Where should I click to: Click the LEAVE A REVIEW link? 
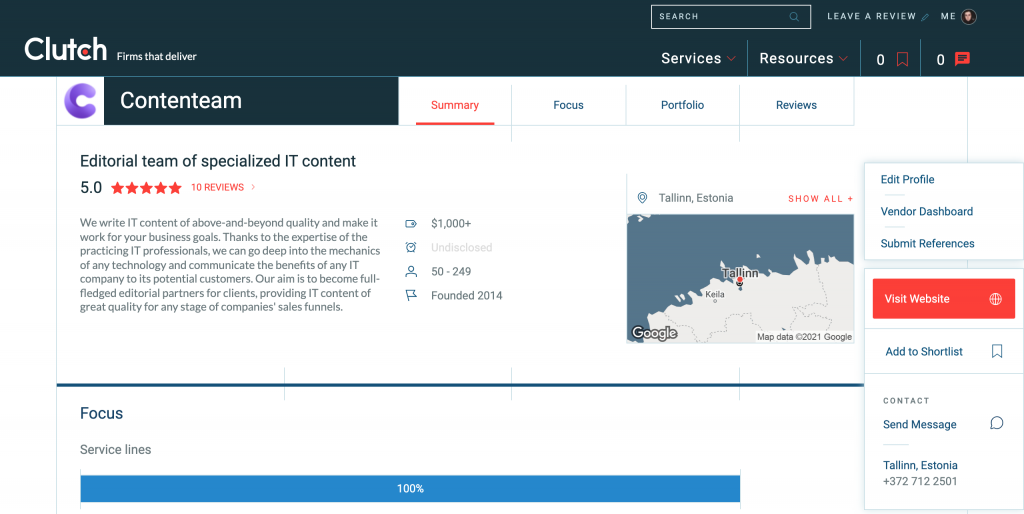871,16
